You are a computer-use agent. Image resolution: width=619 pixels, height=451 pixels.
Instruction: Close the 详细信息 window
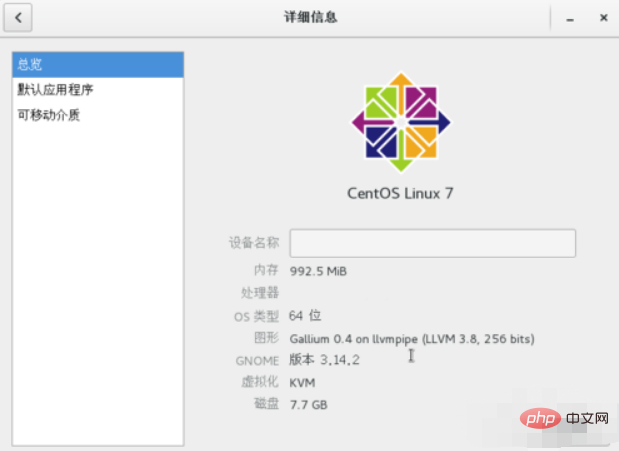(x=602, y=18)
